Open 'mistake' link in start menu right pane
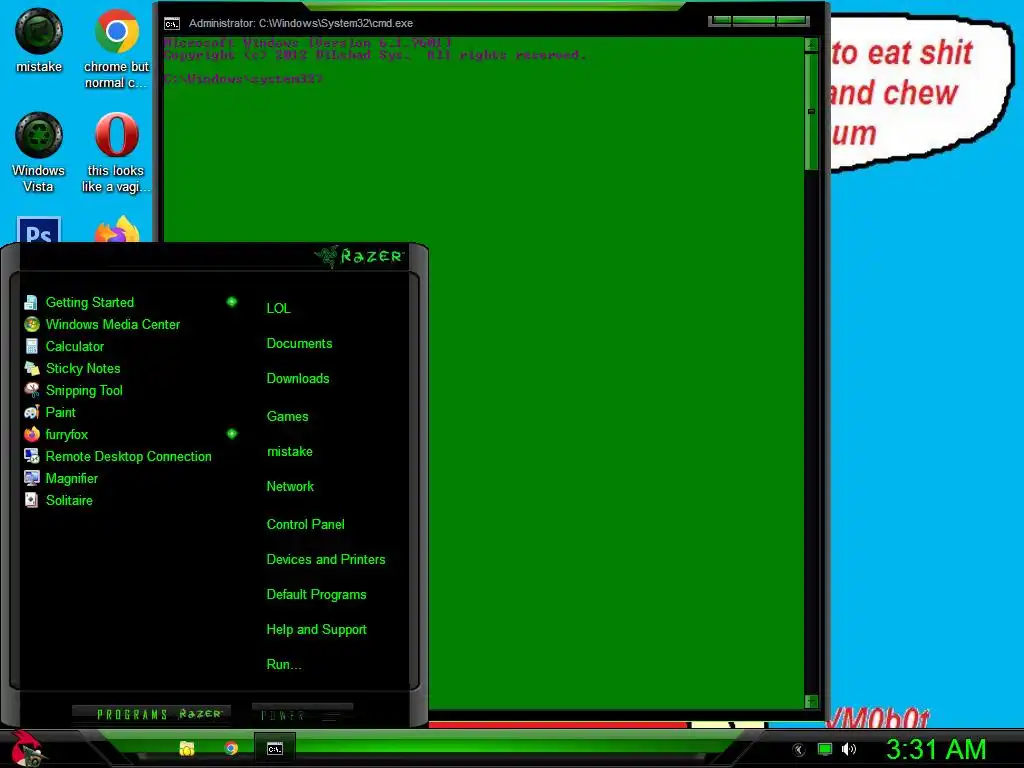Screen dimensions: 1024x768 [x=290, y=452]
